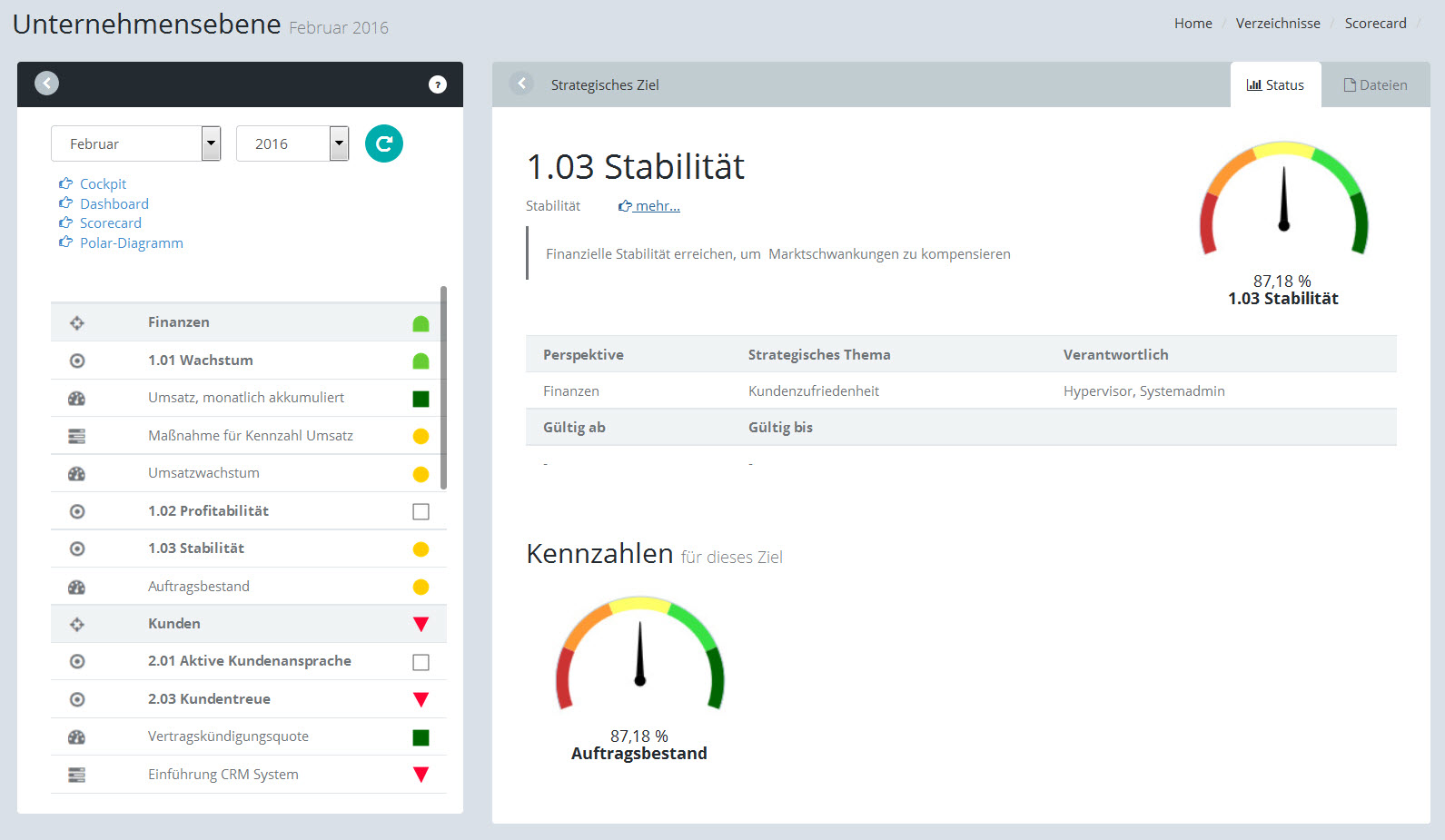Click the Auftragsbestand gauge chart
1445x840 pixels.
point(639,654)
